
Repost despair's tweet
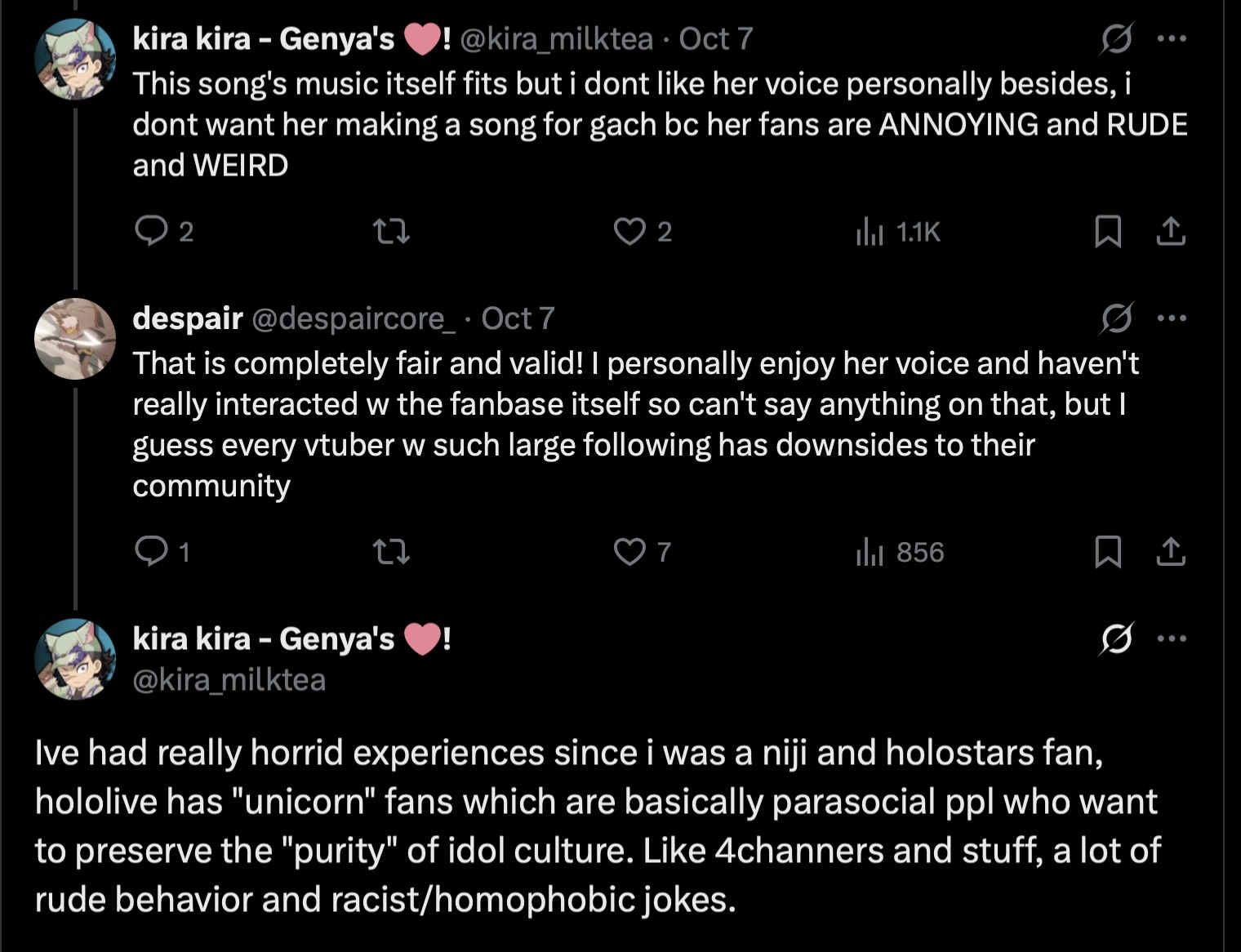pos(391,552)
